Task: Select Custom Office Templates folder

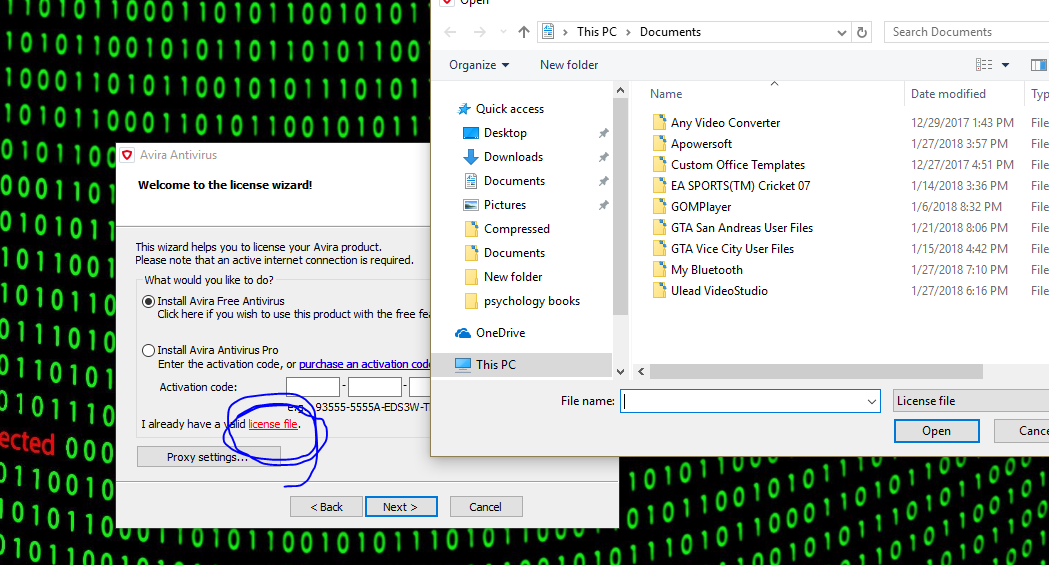Action: [738, 164]
